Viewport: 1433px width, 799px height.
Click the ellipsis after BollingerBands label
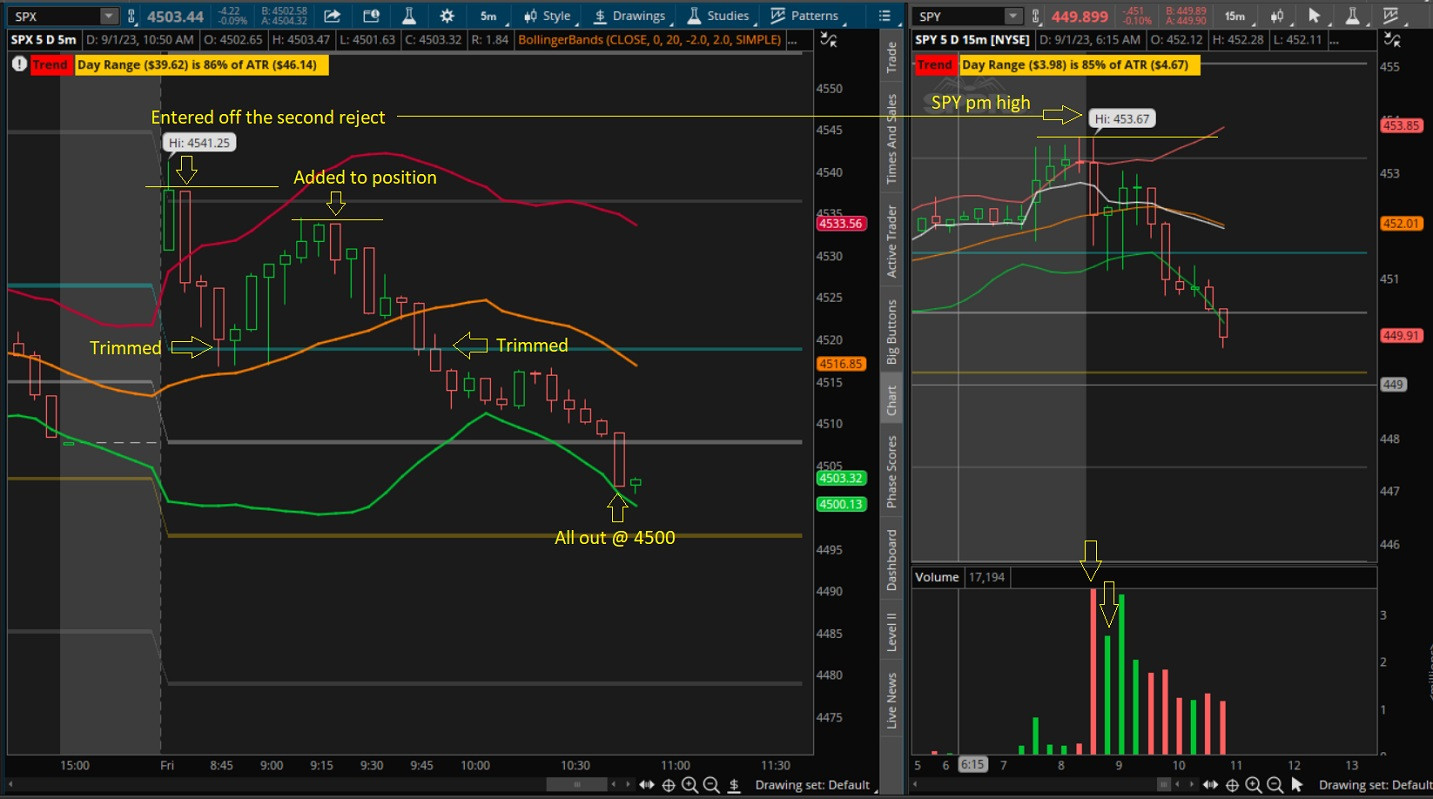pos(794,39)
